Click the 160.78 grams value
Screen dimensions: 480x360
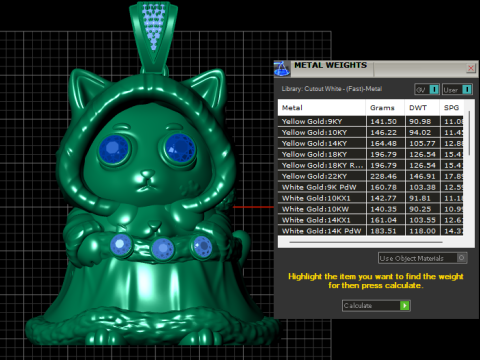coord(383,187)
